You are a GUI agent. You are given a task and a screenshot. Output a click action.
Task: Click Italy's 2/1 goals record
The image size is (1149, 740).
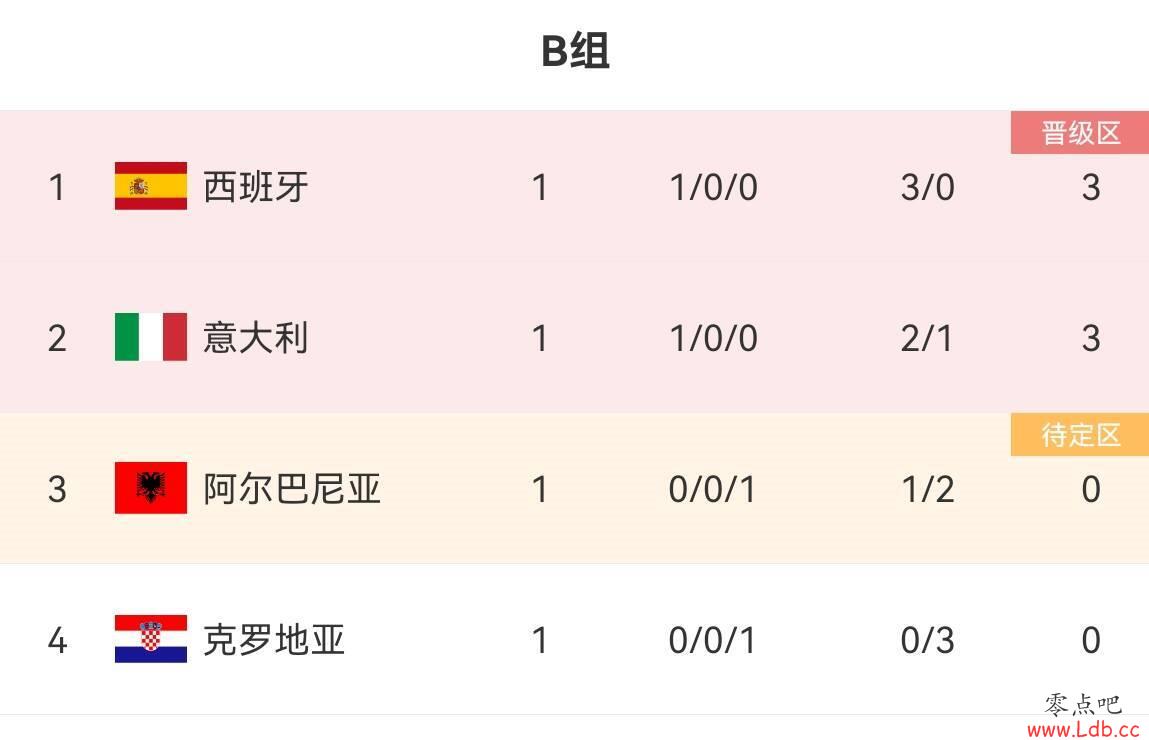[927, 338]
